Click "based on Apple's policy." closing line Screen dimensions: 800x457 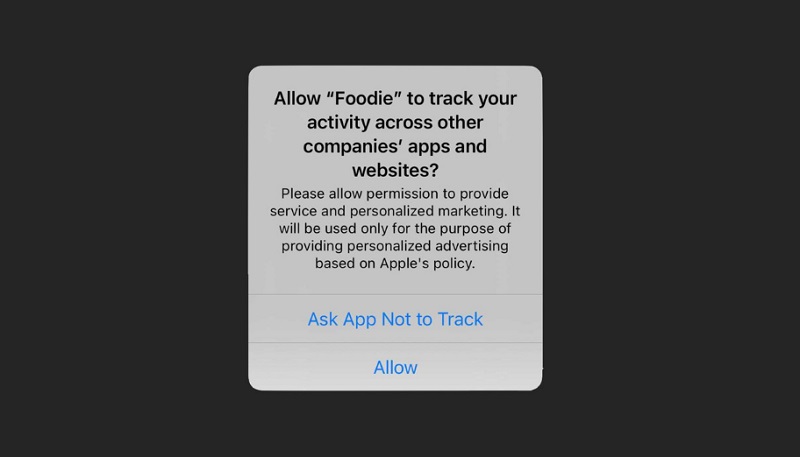395,263
